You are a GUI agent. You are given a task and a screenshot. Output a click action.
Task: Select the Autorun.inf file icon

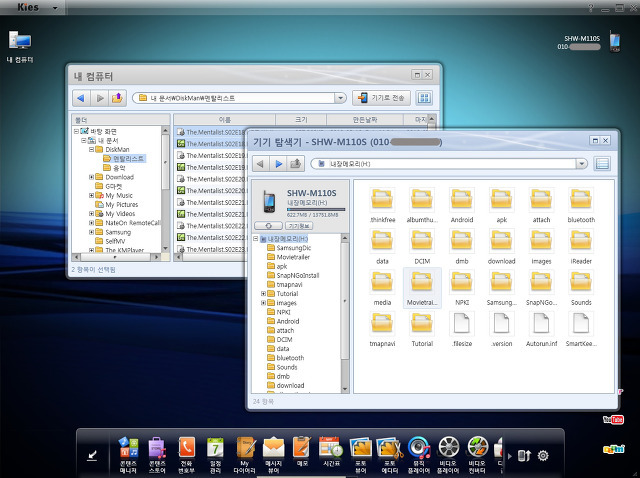click(541, 330)
